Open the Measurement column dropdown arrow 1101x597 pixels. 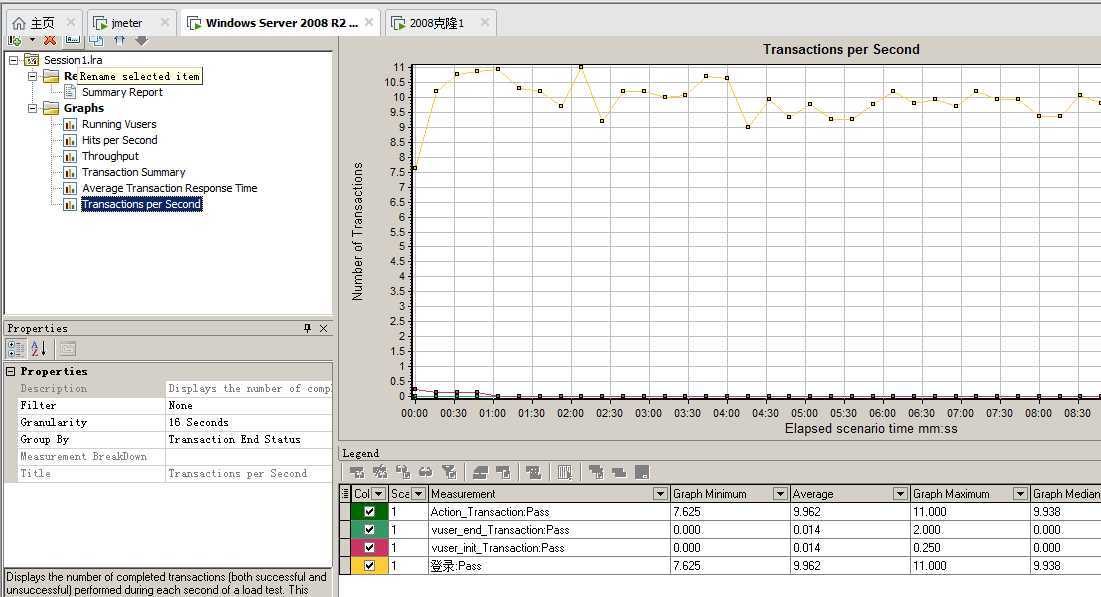pyautogui.click(x=660, y=494)
